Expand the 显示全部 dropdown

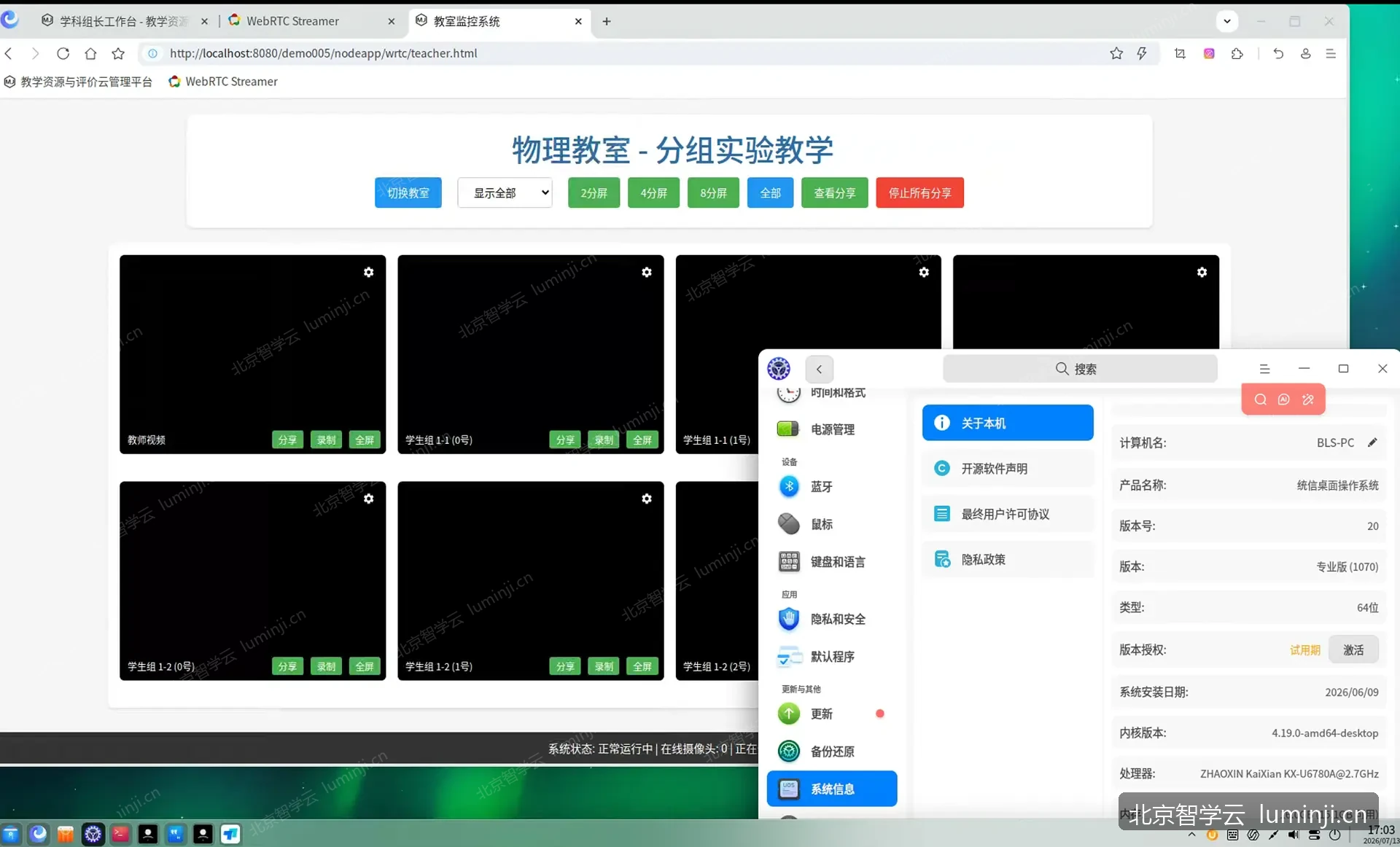click(505, 192)
